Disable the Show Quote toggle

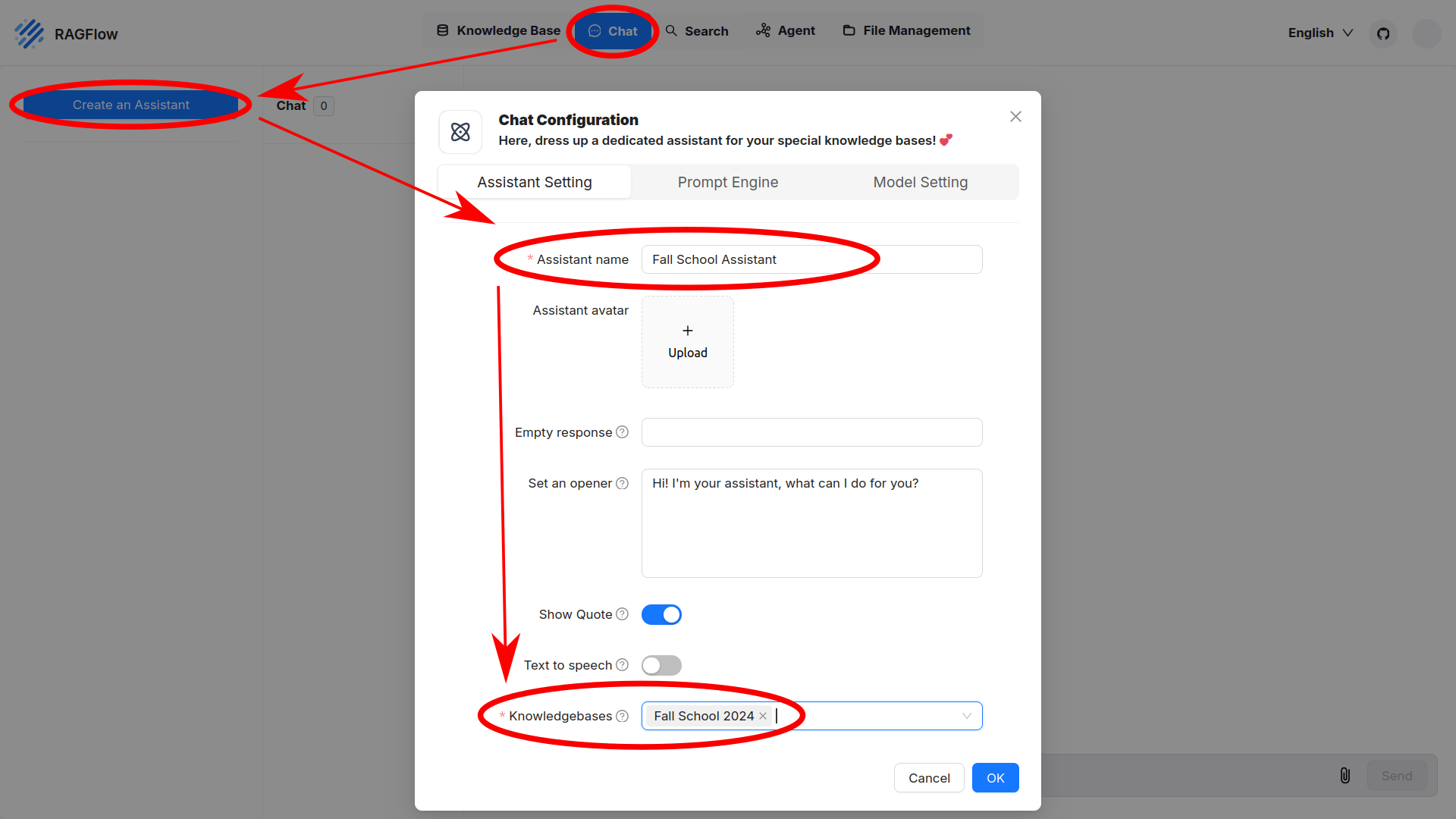click(x=661, y=614)
